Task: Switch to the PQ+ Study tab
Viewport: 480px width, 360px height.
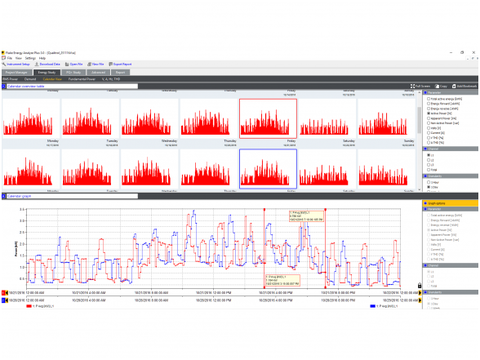Action: pos(73,72)
